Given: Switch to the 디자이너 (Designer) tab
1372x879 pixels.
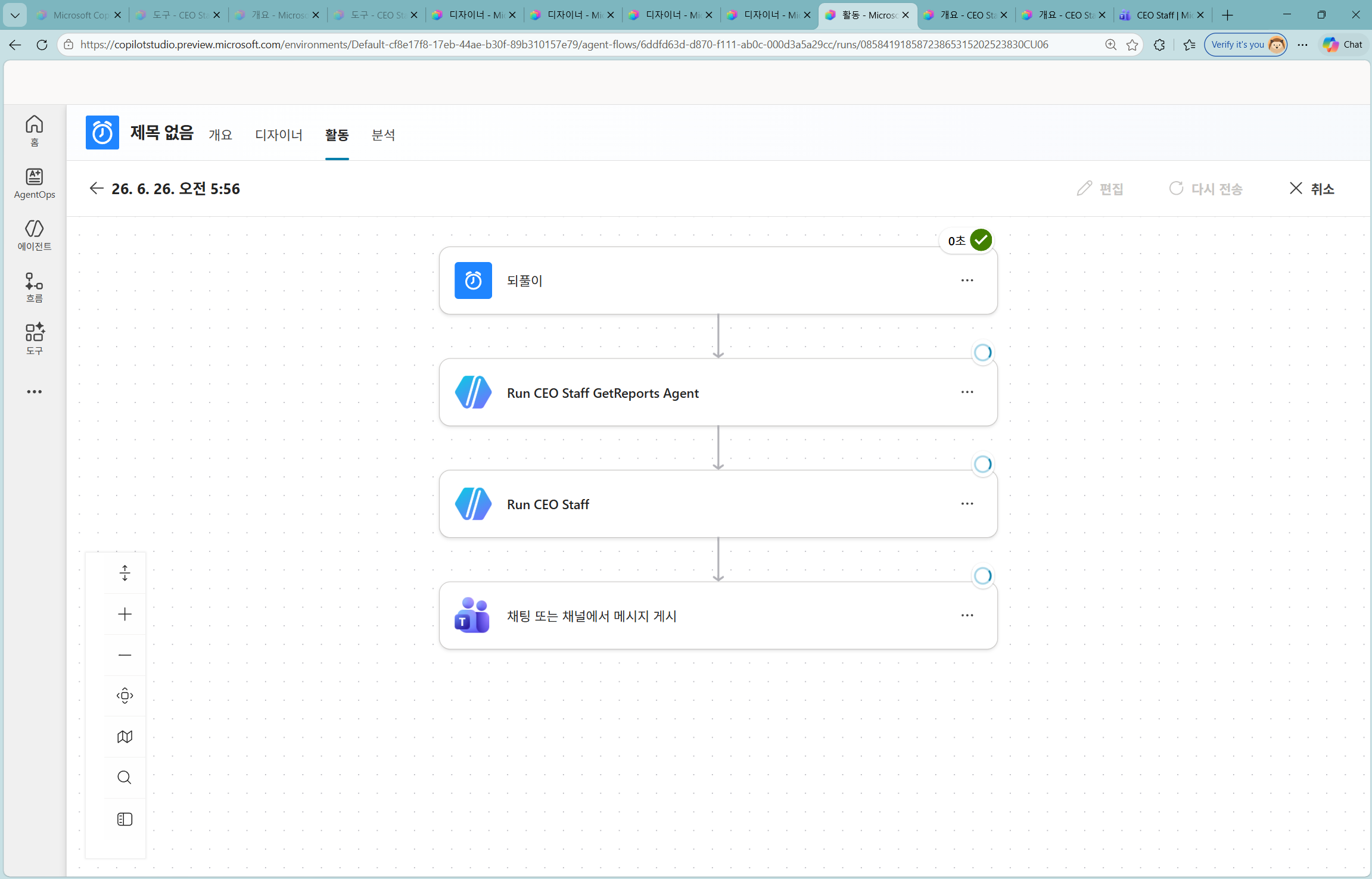Looking at the screenshot, I should 279,135.
